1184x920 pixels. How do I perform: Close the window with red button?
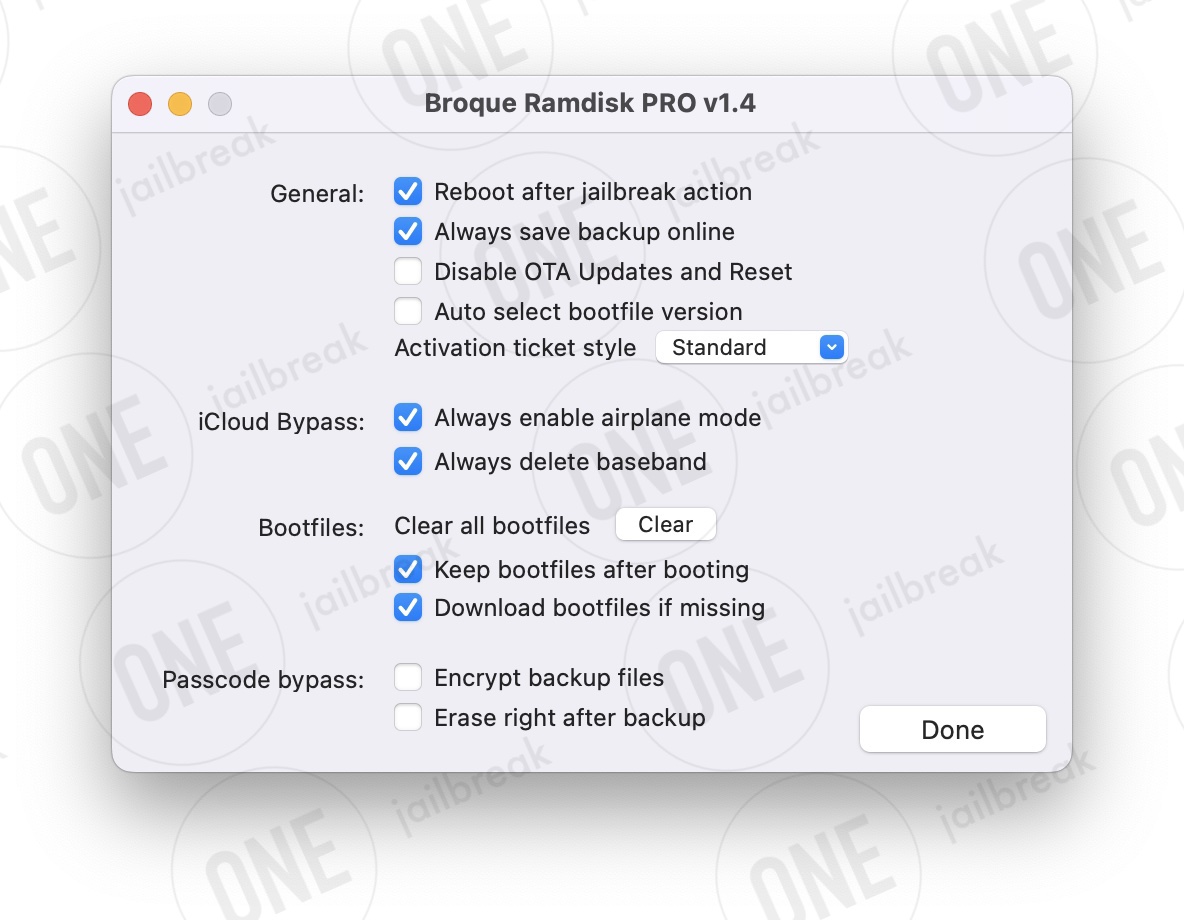click(140, 103)
